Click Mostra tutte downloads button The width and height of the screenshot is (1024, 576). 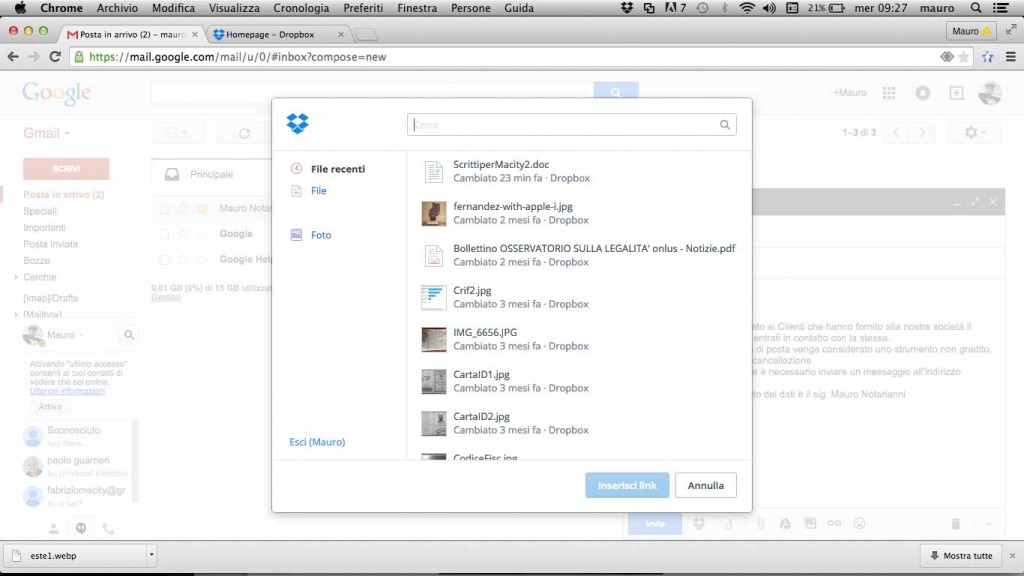961,556
